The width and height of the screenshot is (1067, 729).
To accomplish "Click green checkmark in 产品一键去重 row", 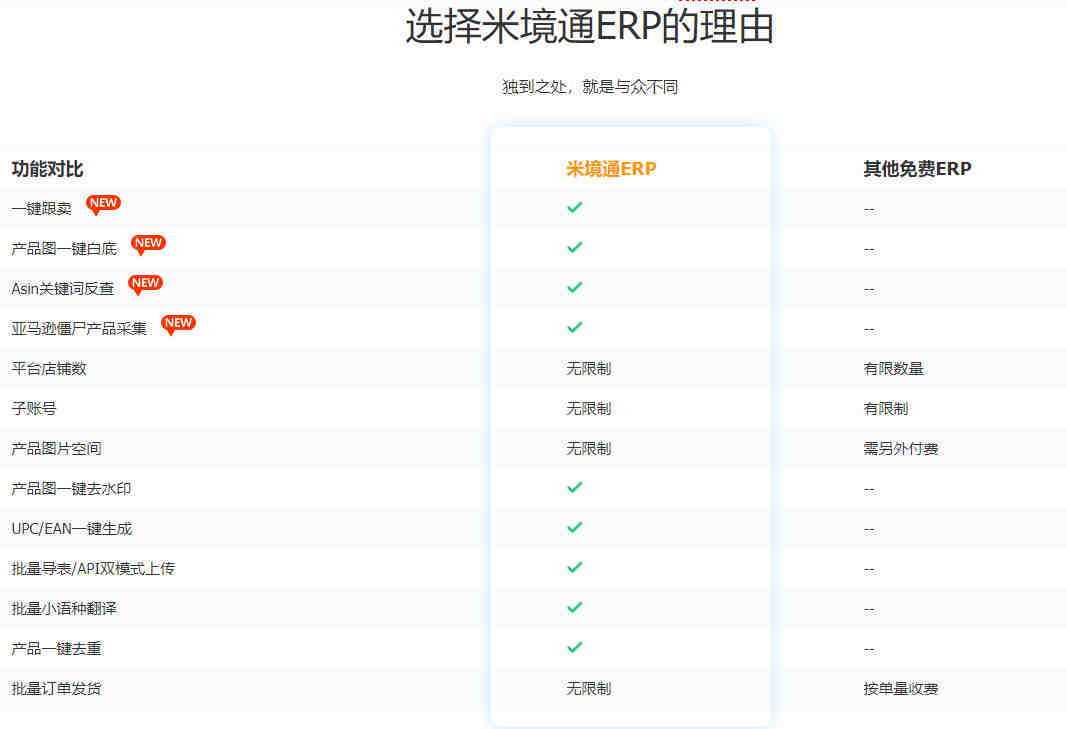I will pyautogui.click(x=575, y=647).
